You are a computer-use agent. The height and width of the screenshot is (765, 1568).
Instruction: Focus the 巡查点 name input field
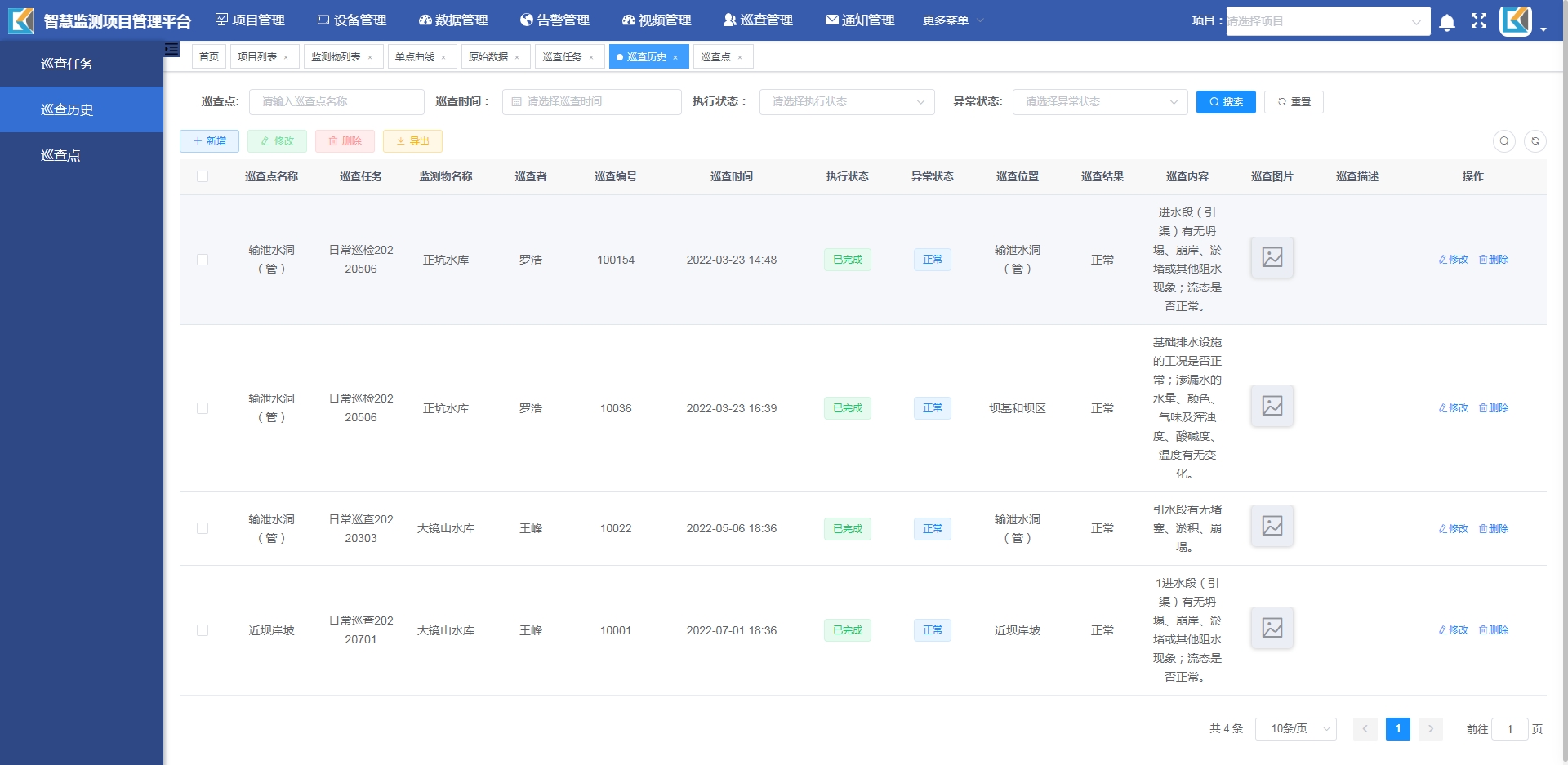point(336,102)
